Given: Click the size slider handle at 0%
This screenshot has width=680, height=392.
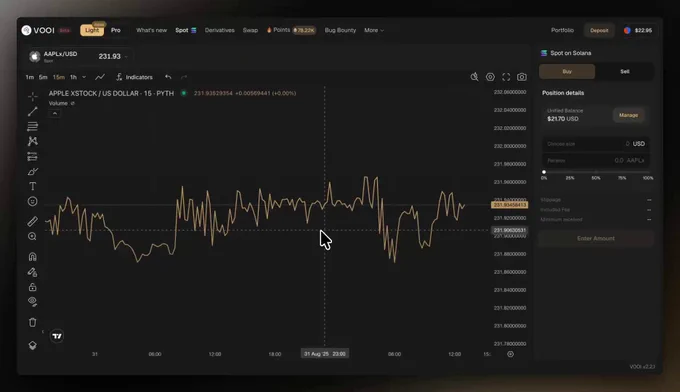Looking at the screenshot, I should [x=544, y=172].
